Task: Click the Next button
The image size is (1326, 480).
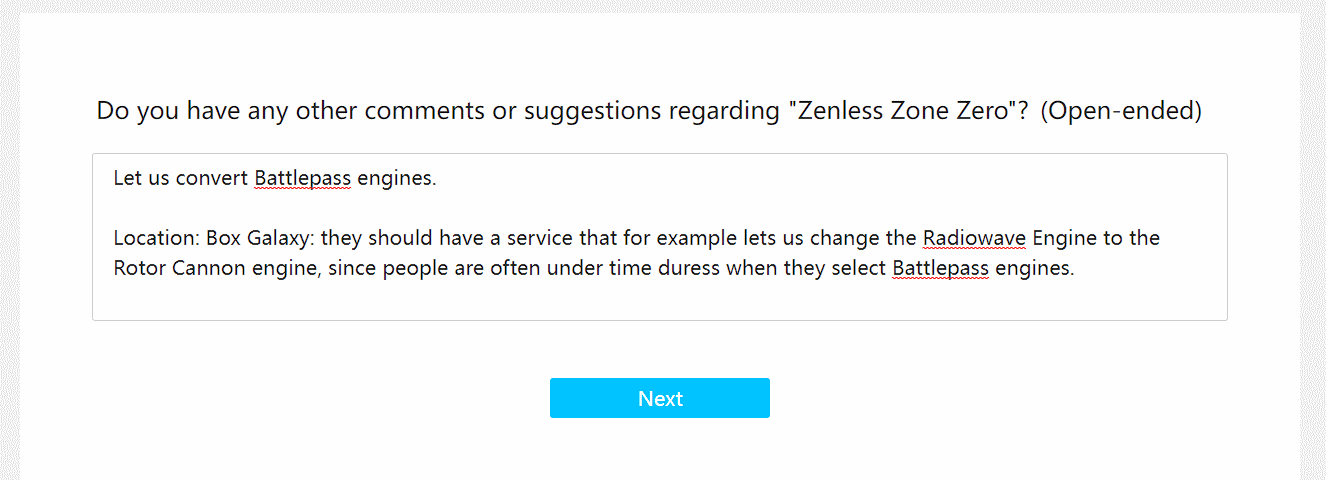Action: [660, 398]
